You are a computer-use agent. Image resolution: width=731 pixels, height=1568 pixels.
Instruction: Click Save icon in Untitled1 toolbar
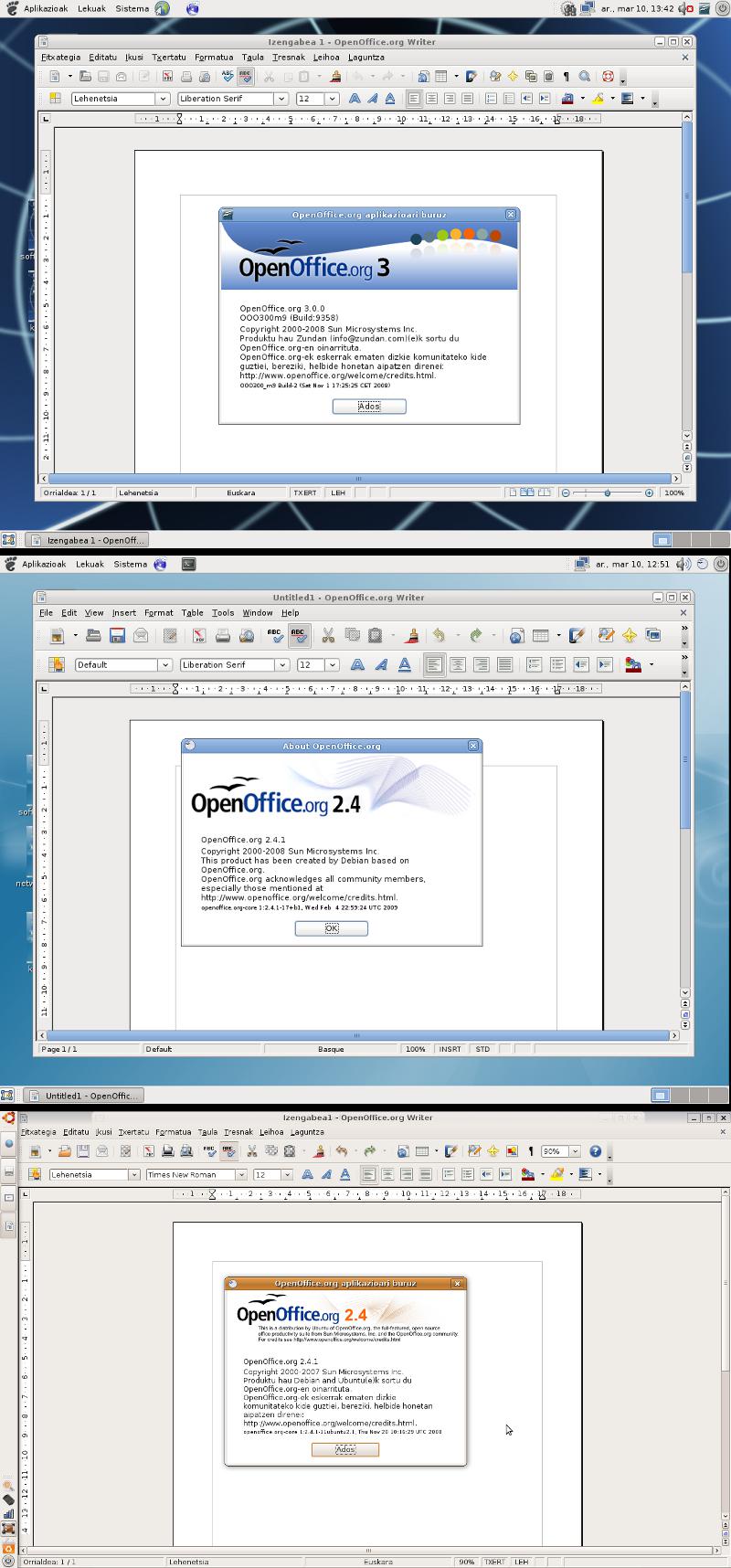tap(117, 635)
